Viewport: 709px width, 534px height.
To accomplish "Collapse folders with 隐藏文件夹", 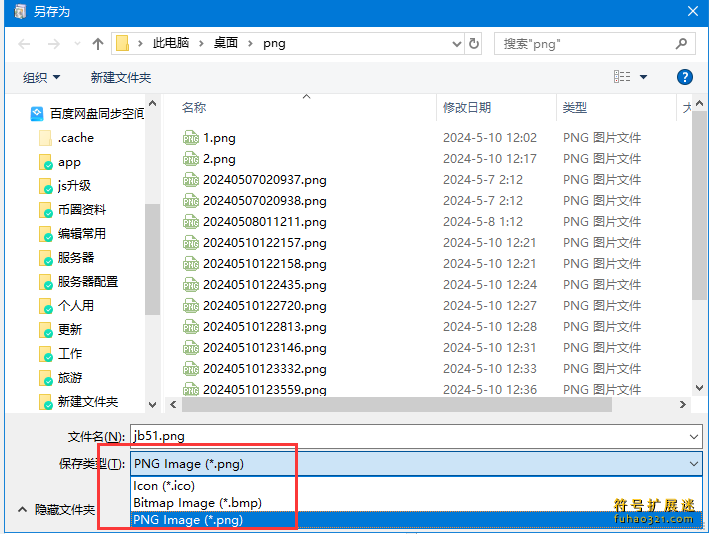I will (57, 510).
